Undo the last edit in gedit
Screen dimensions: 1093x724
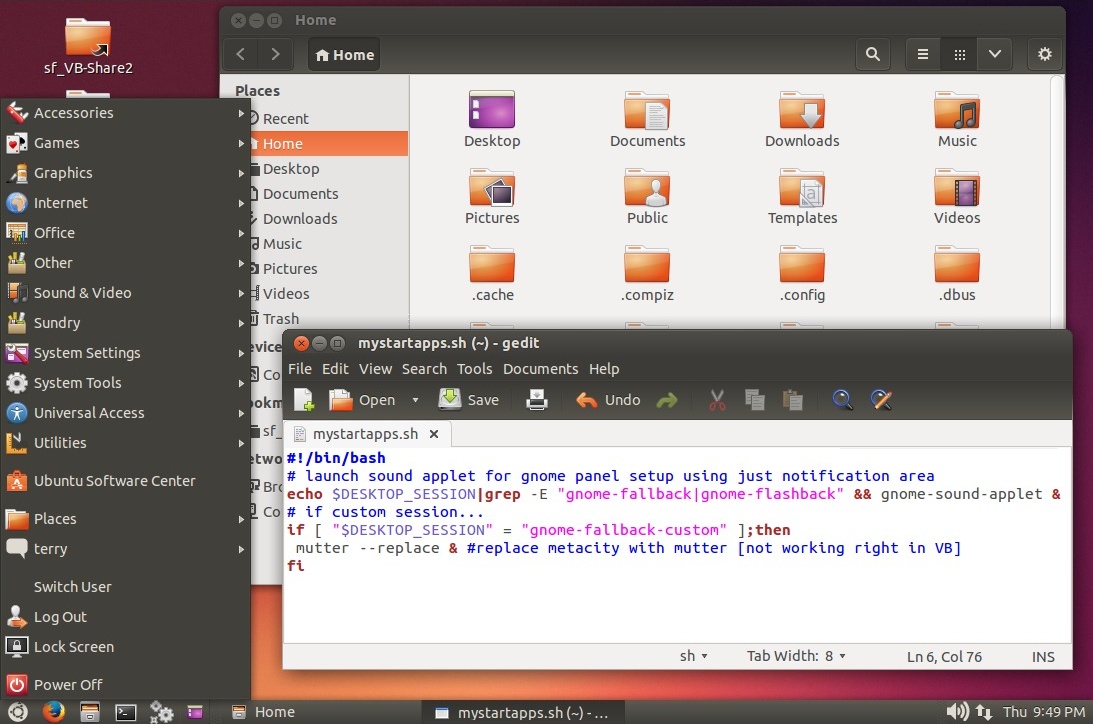608,400
